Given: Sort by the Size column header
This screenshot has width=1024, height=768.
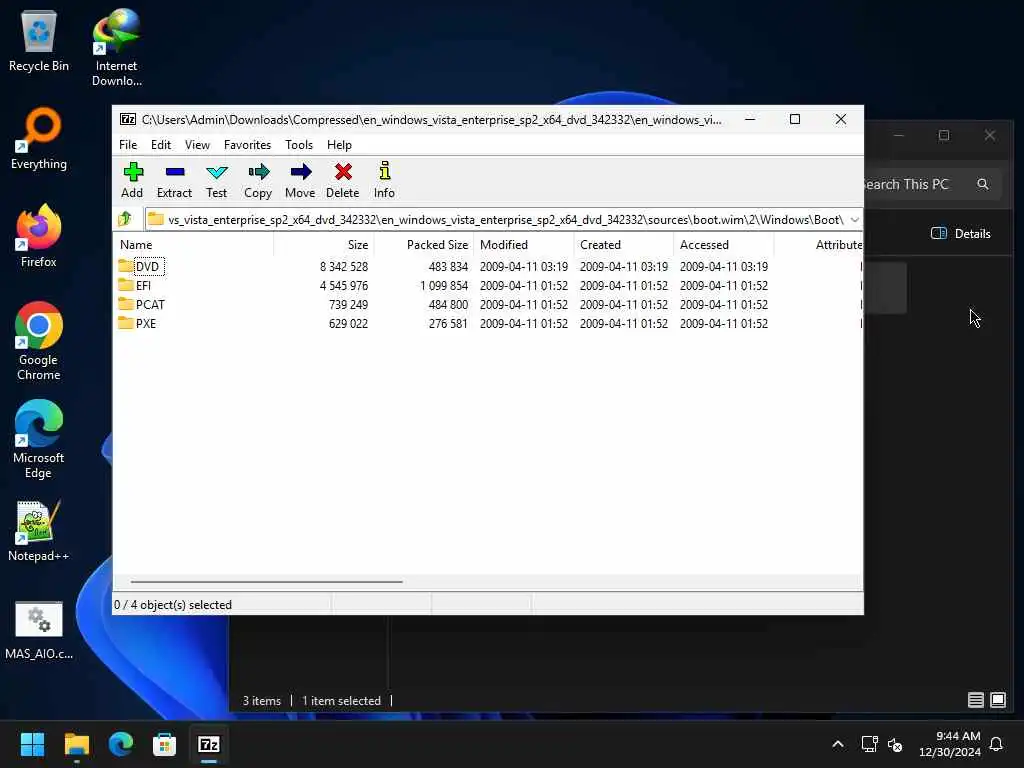Looking at the screenshot, I should 323,244.
